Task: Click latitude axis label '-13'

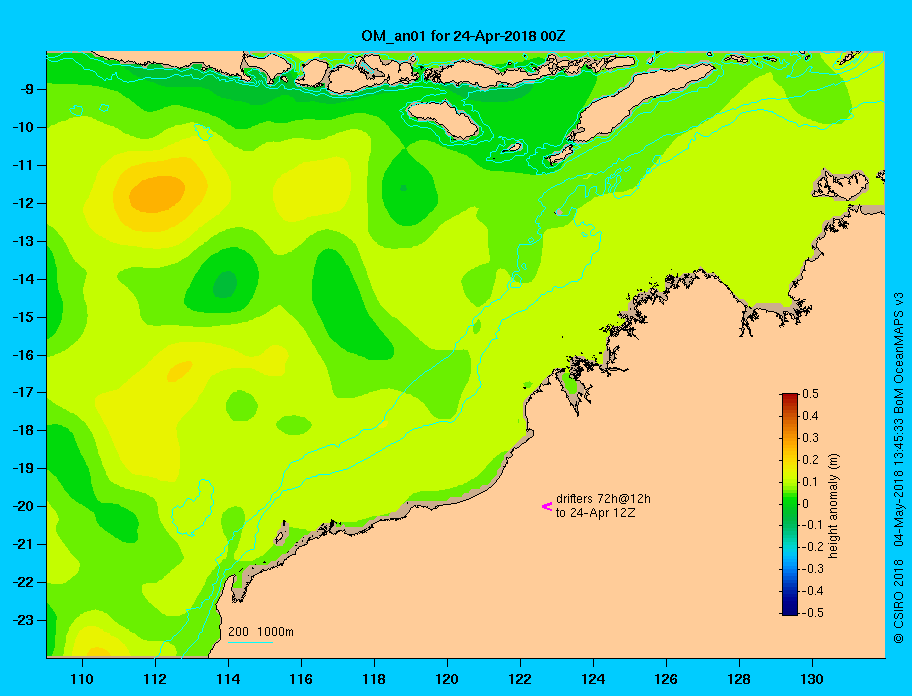Action: (22, 241)
